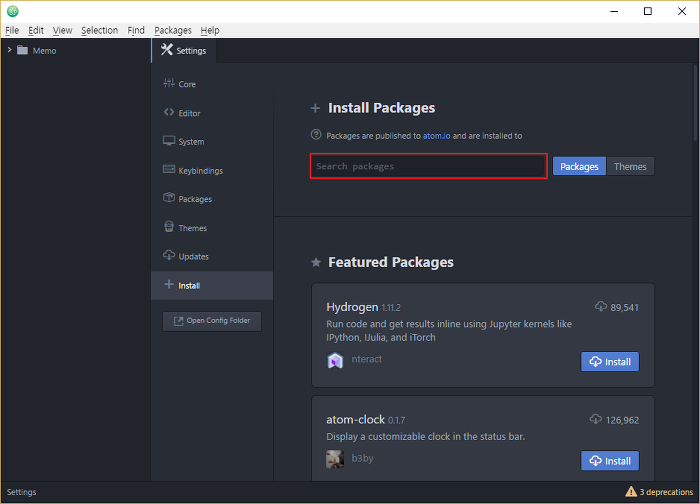This screenshot has height=504, width=700.
Task: Click atom-clock download count cloud icon
Action: [596, 419]
